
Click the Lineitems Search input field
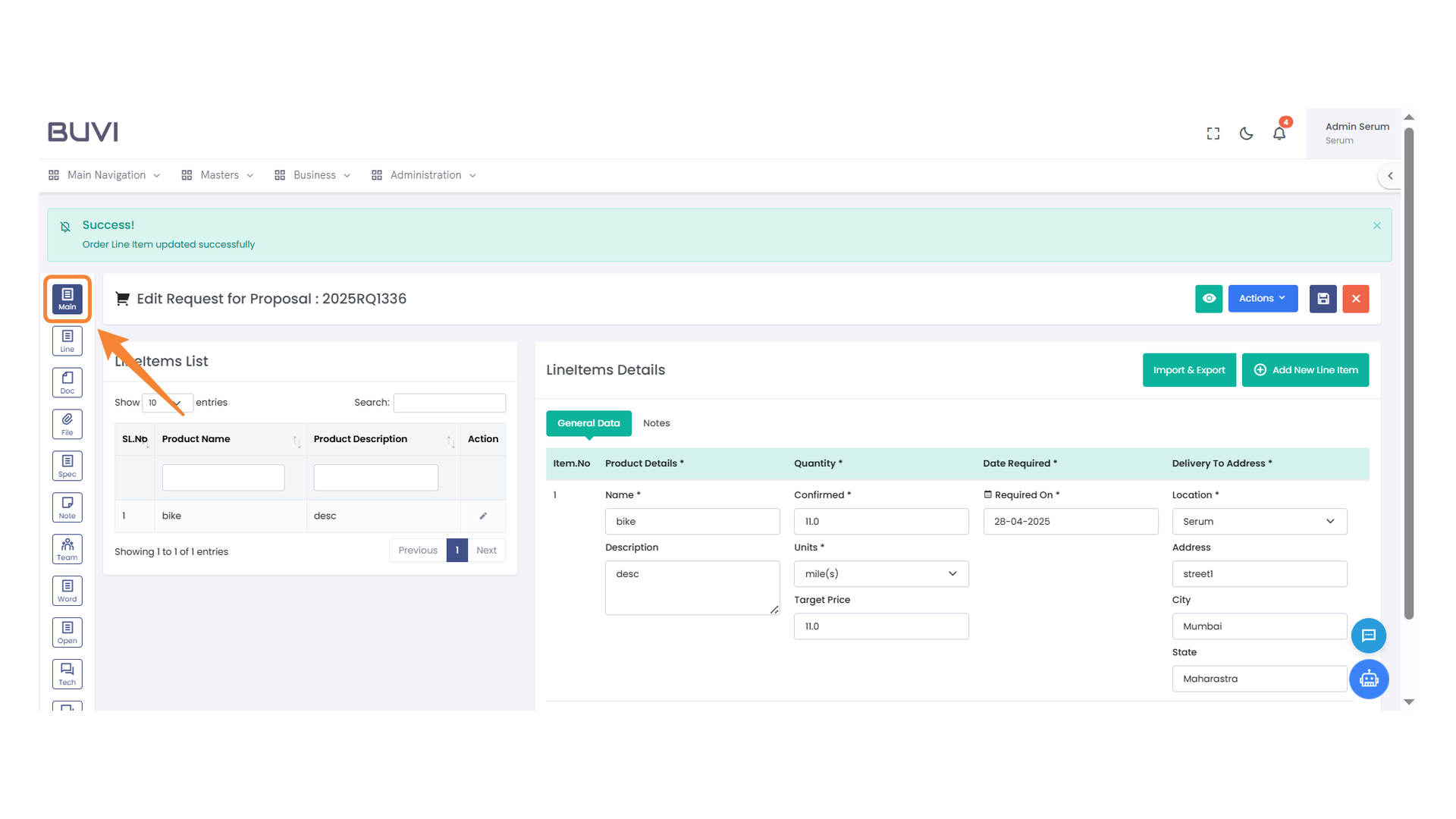pyautogui.click(x=449, y=403)
